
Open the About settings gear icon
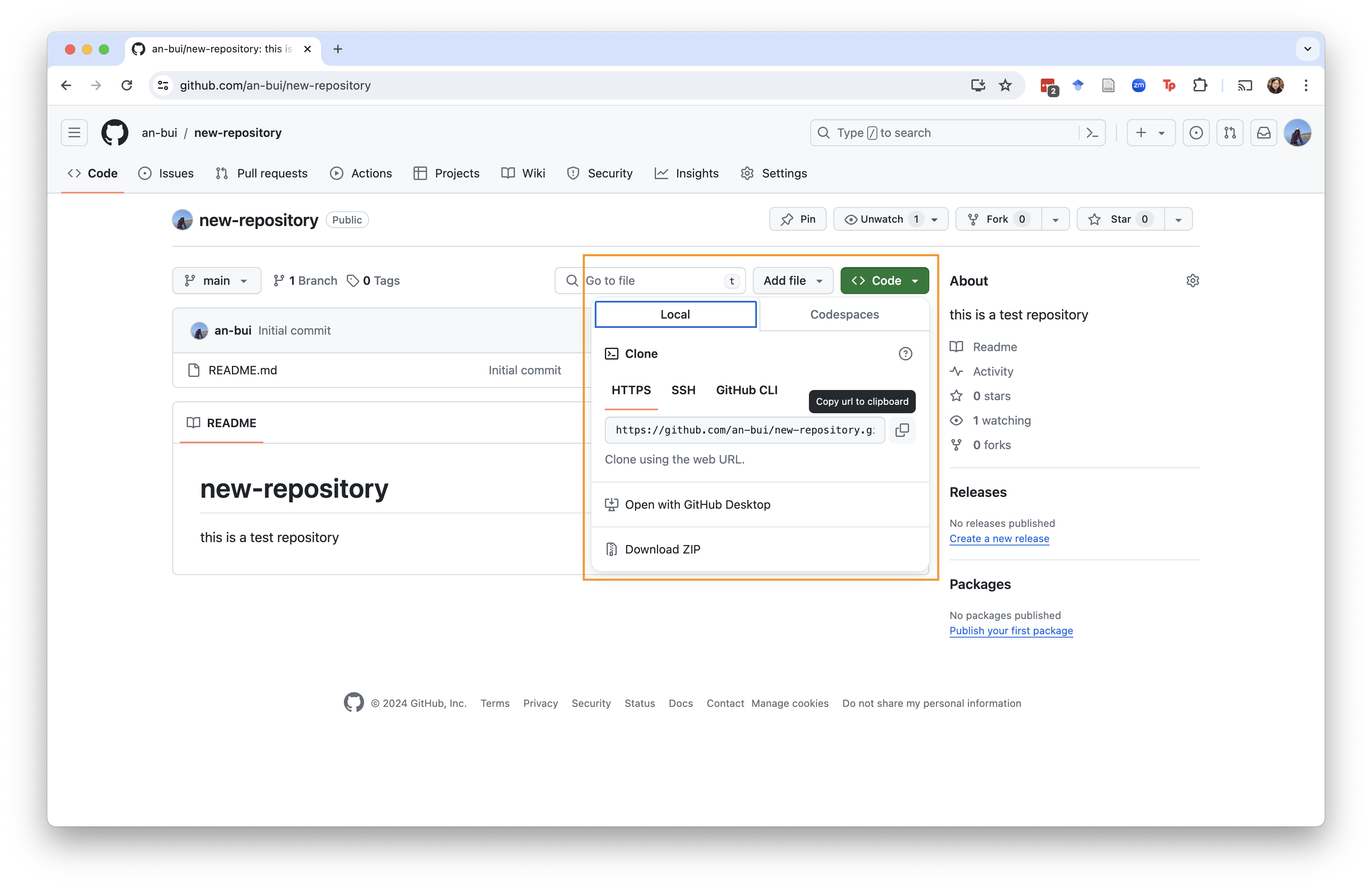point(1192,281)
